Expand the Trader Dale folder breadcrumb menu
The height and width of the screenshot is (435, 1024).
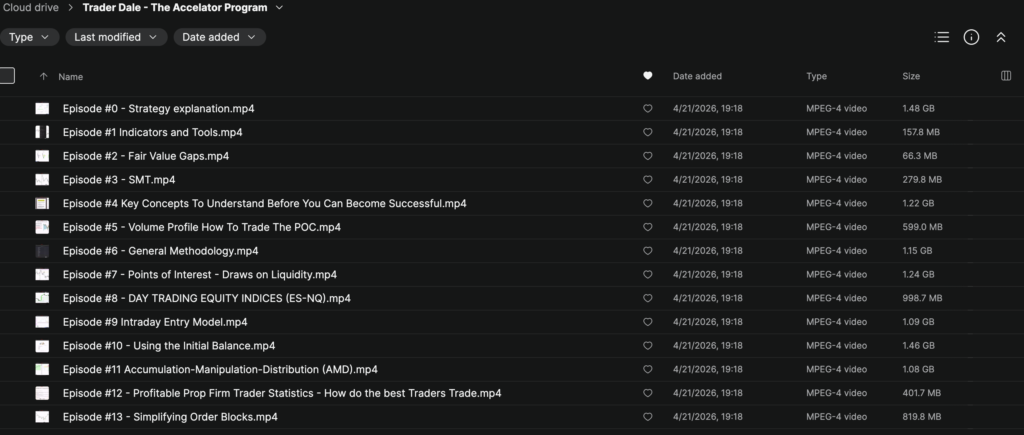[x=279, y=8]
